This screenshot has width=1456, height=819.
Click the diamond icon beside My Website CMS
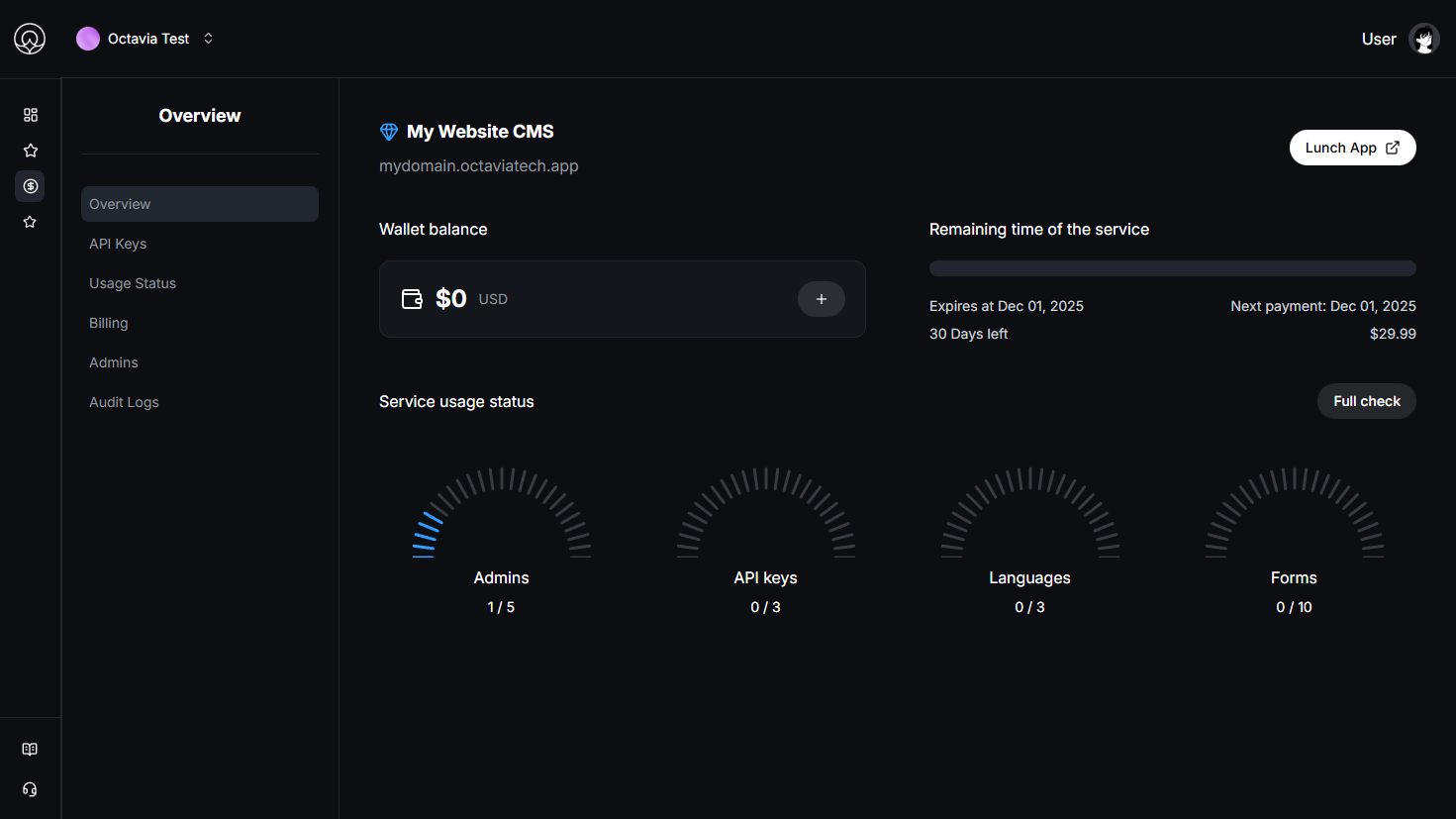pyautogui.click(x=388, y=131)
